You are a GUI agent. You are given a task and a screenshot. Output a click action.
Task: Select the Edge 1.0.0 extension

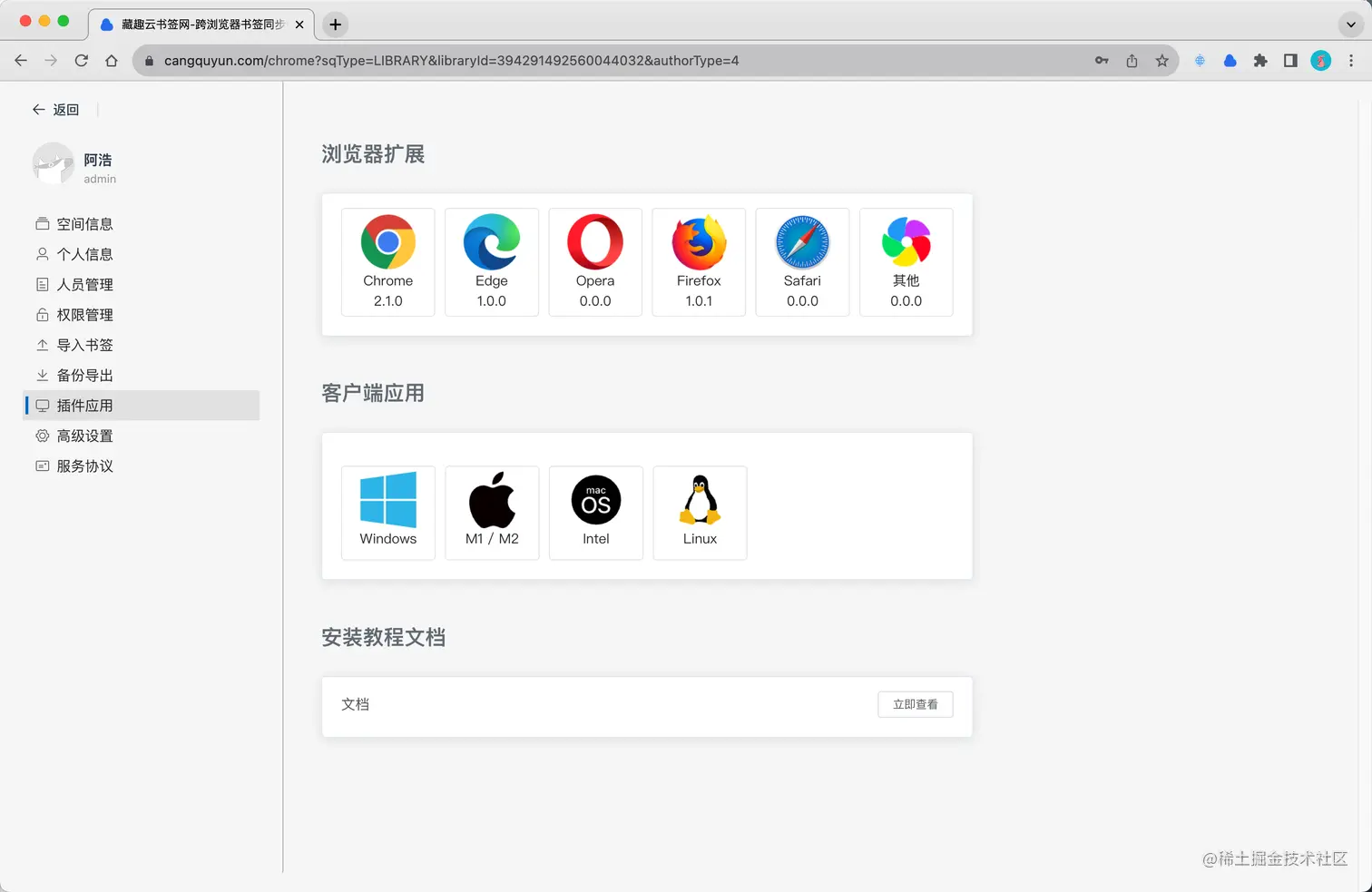pyautogui.click(x=491, y=262)
